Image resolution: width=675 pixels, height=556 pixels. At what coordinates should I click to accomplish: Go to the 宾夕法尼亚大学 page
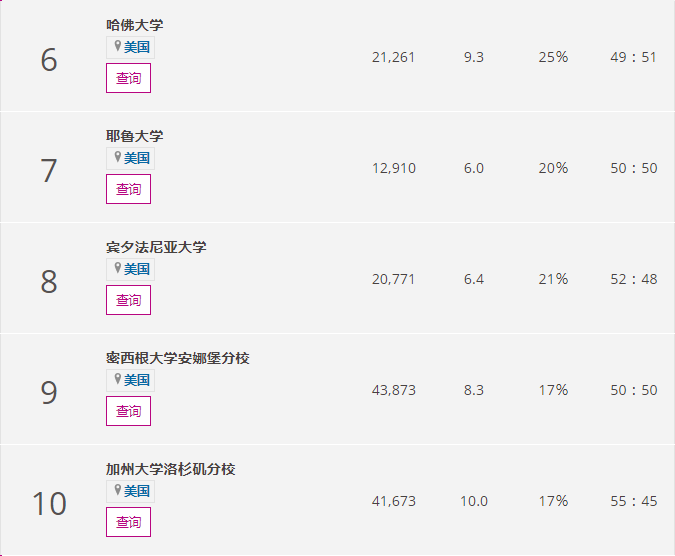155,247
